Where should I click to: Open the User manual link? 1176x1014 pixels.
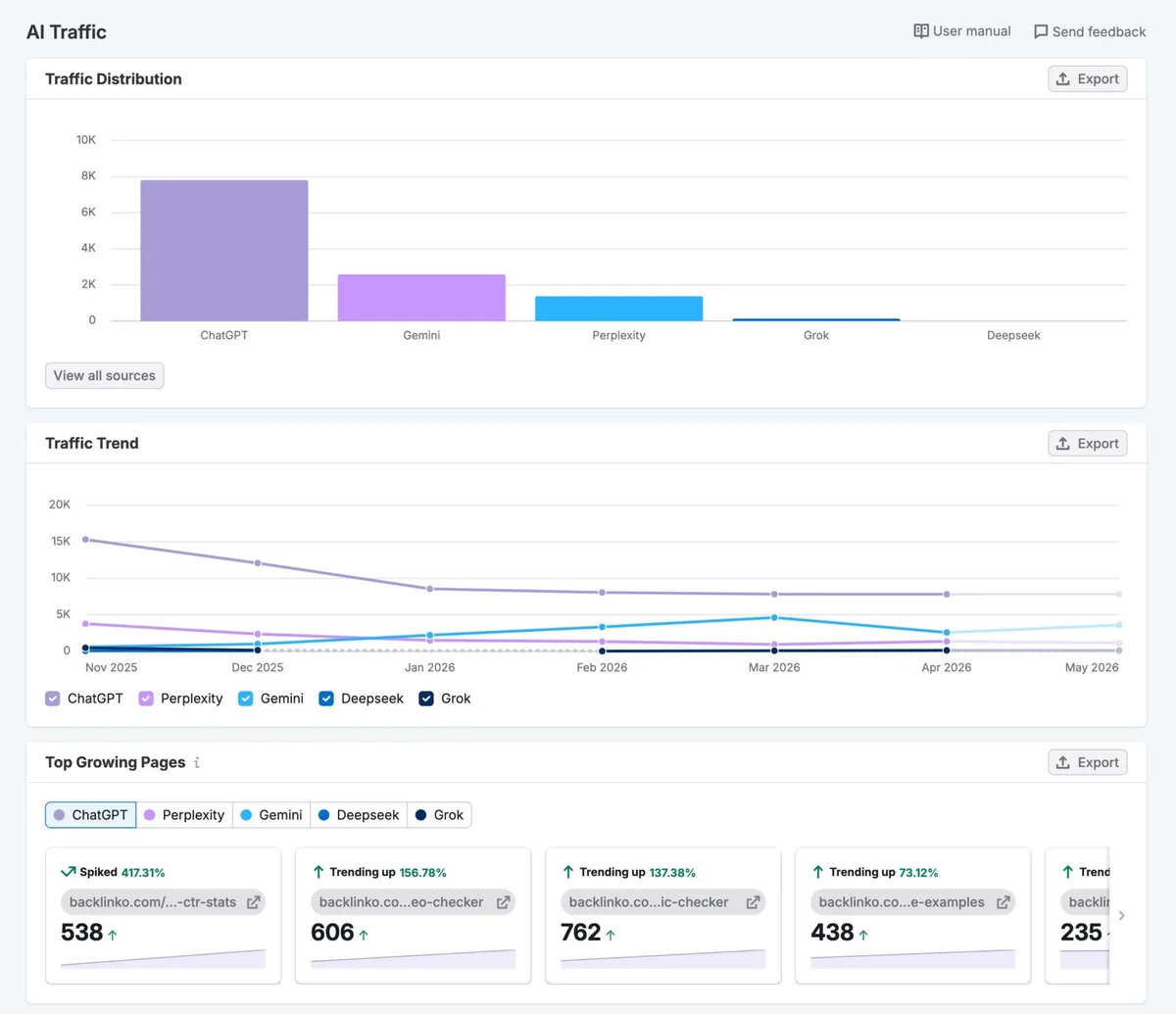point(962,31)
